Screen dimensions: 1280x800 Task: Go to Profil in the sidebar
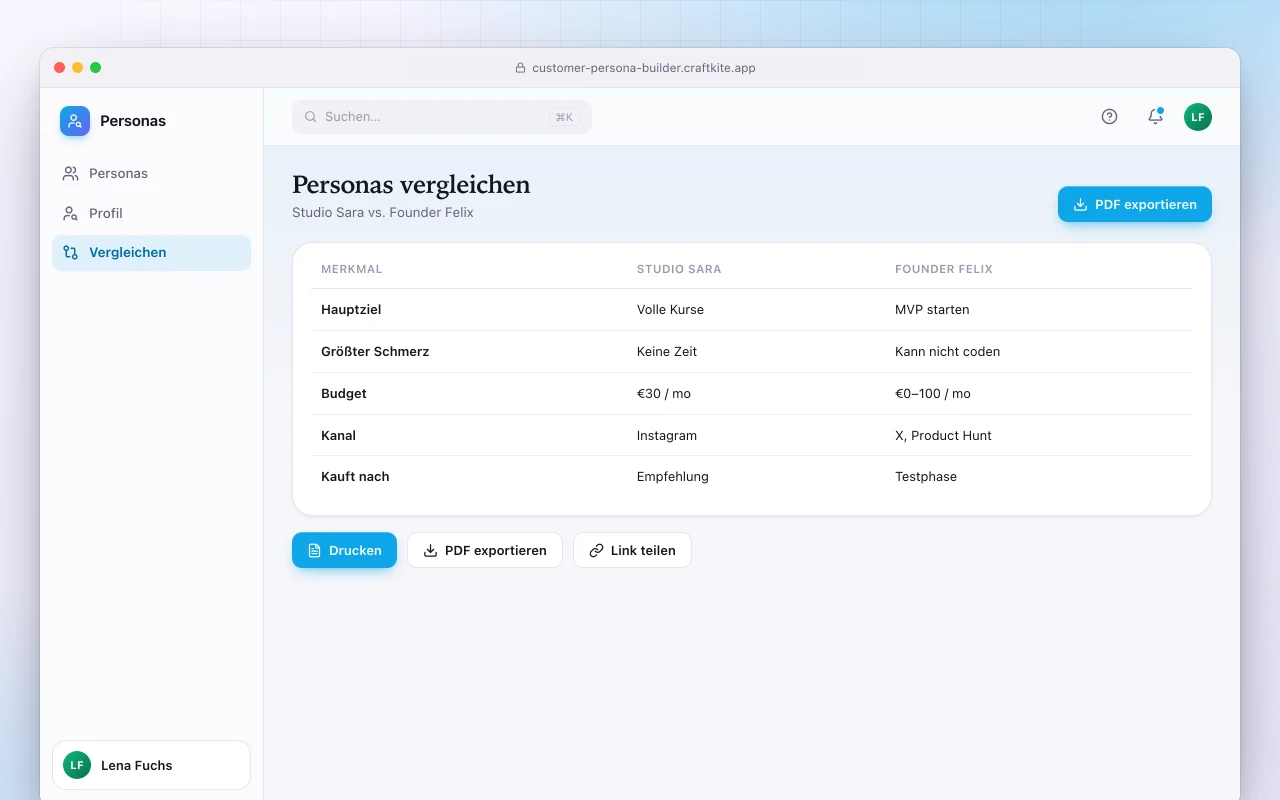[x=151, y=213]
